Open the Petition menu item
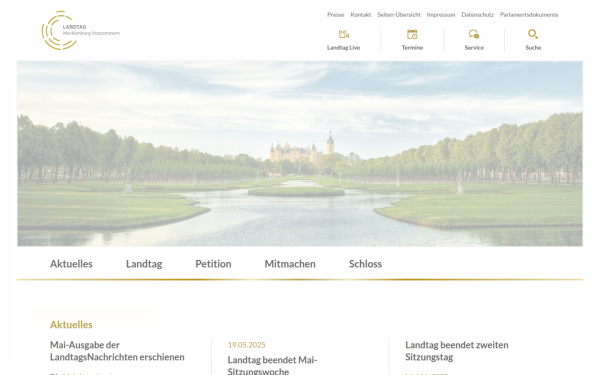This screenshot has width=600, height=375. point(213,264)
